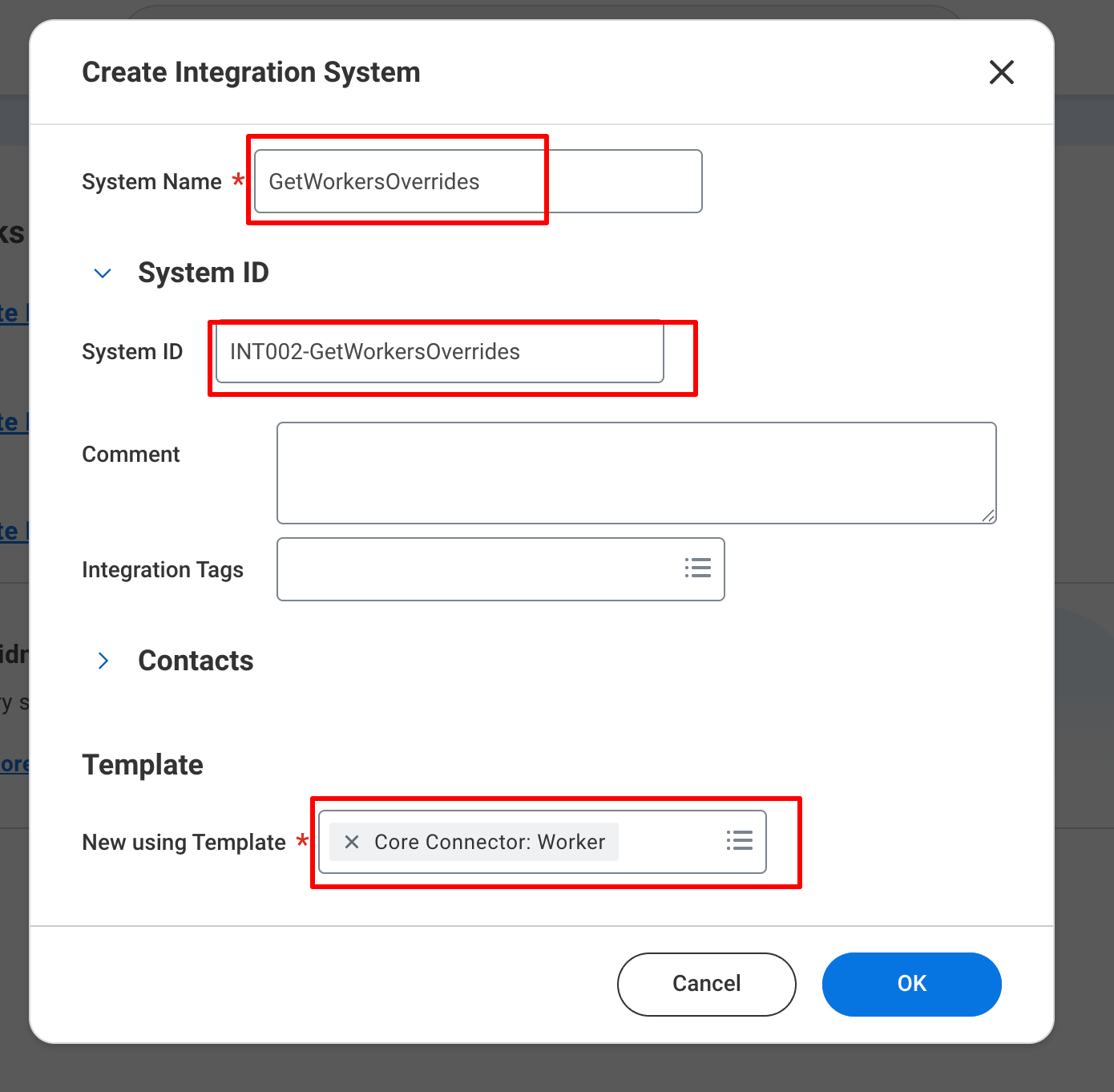Click the System ID section heading
The width and height of the screenshot is (1114, 1092).
[203, 273]
